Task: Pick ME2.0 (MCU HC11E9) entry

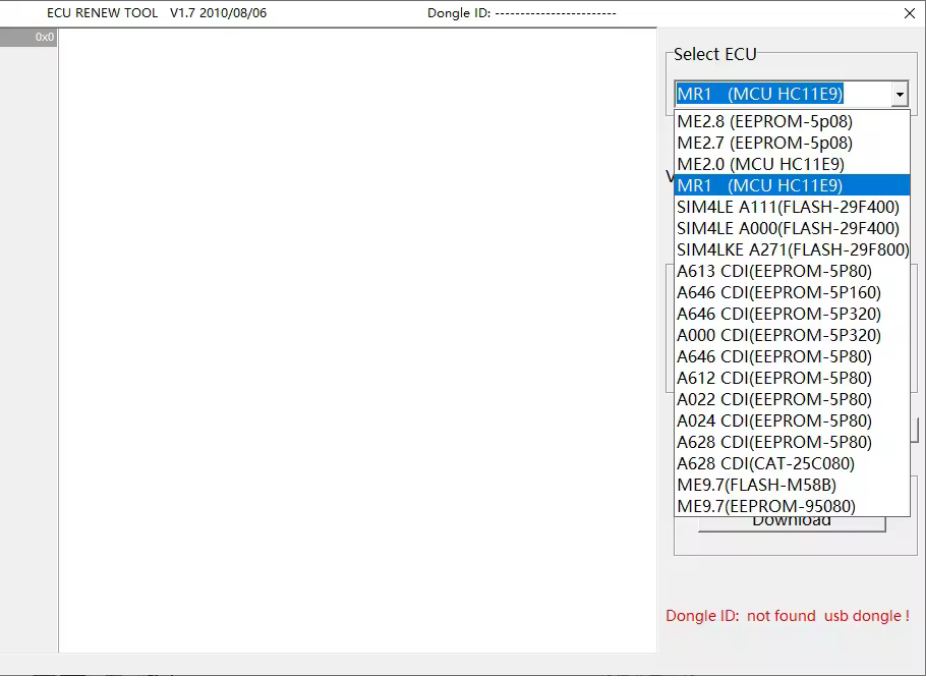Action: pyautogui.click(x=760, y=164)
